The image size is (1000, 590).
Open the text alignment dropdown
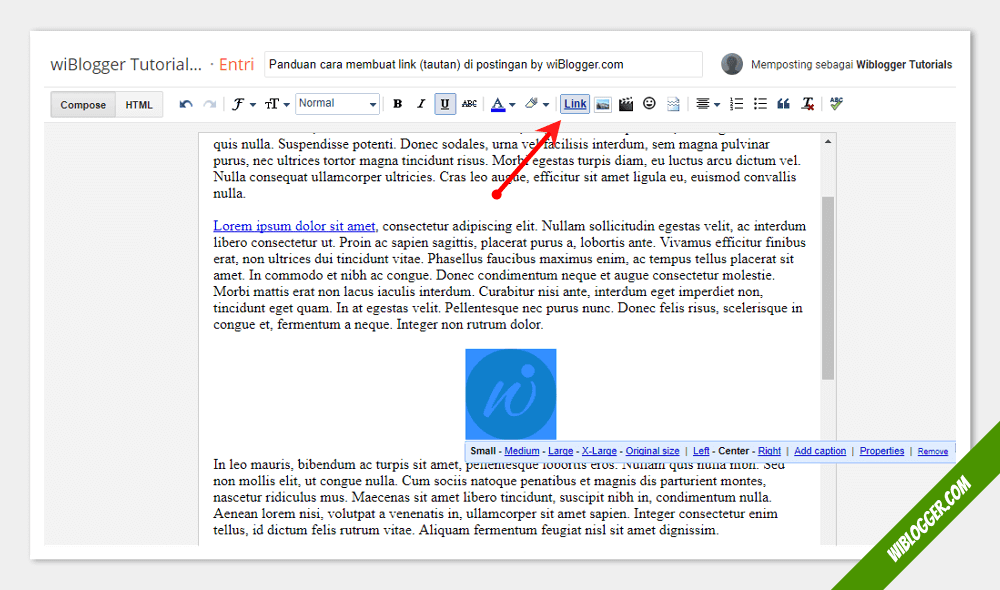(x=707, y=104)
